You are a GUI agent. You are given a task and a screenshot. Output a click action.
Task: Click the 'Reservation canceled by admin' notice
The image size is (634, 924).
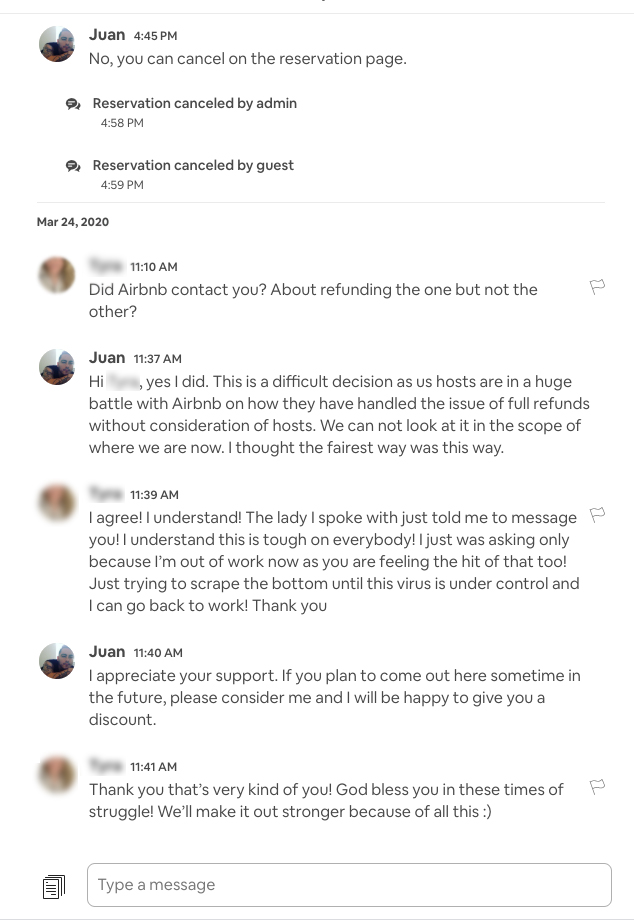pyautogui.click(x=194, y=103)
